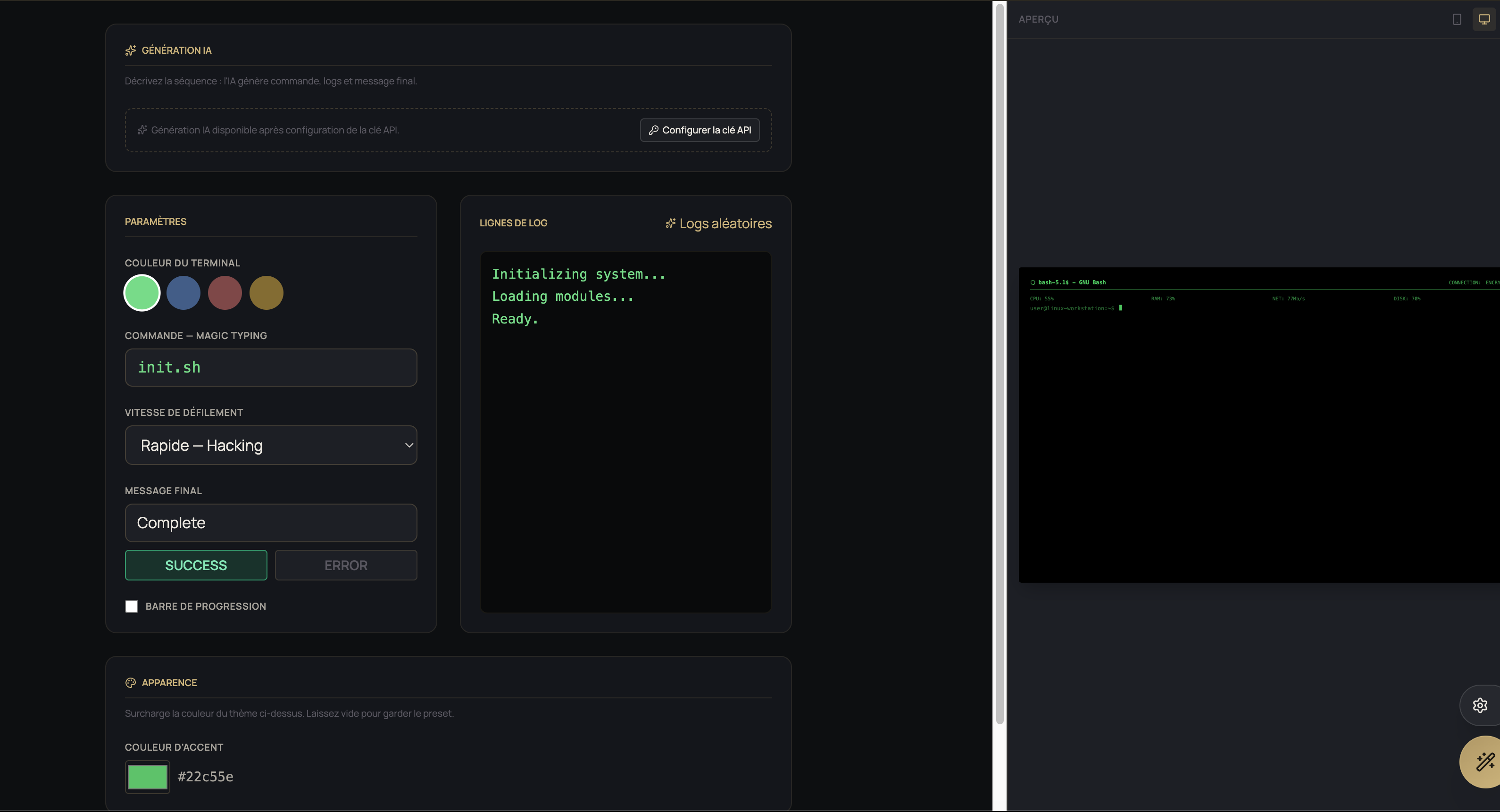The height and width of the screenshot is (812, 1500).
Task: Click the sparkle icon next to Logs aléatoires
Action: (670, 224)
